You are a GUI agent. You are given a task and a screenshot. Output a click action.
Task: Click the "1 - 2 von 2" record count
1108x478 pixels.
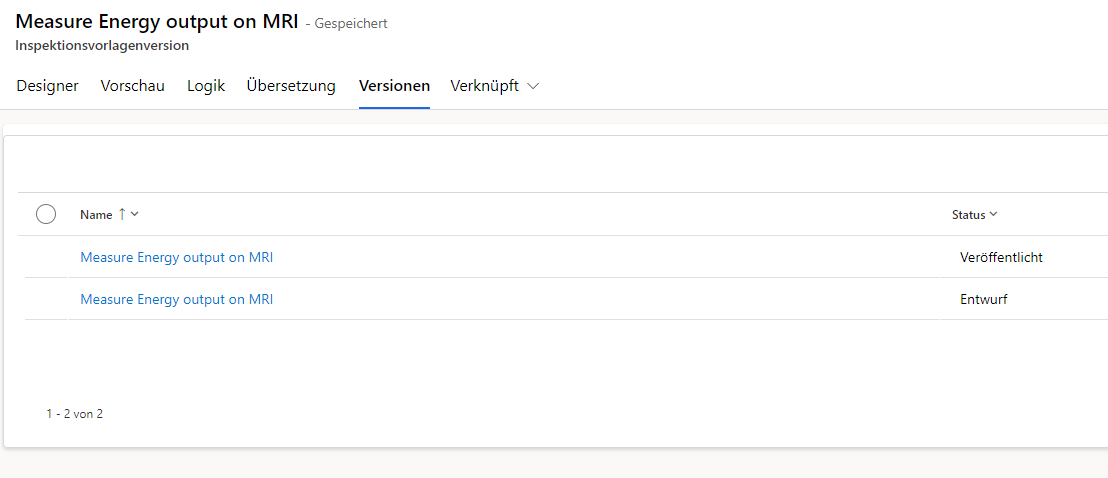click(x=74, y=413)
